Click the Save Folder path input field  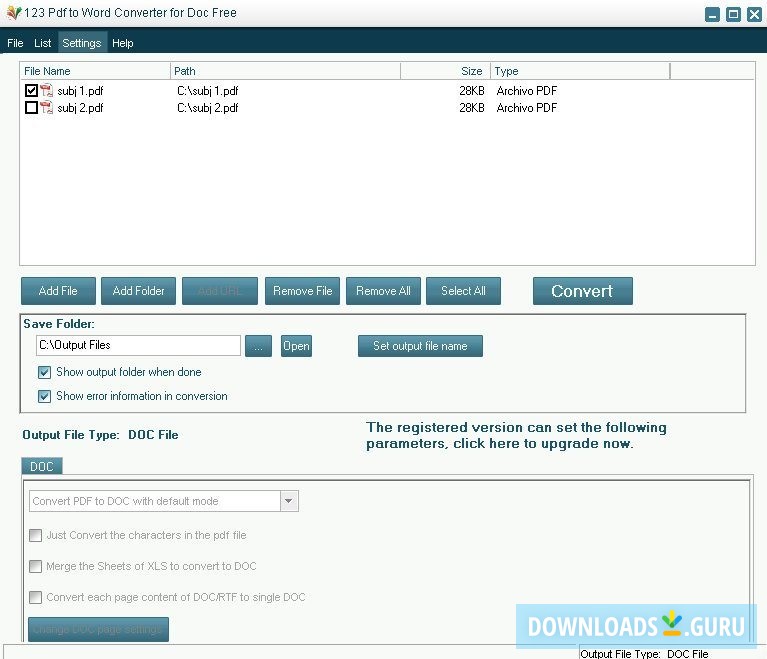tap(138, 345)
